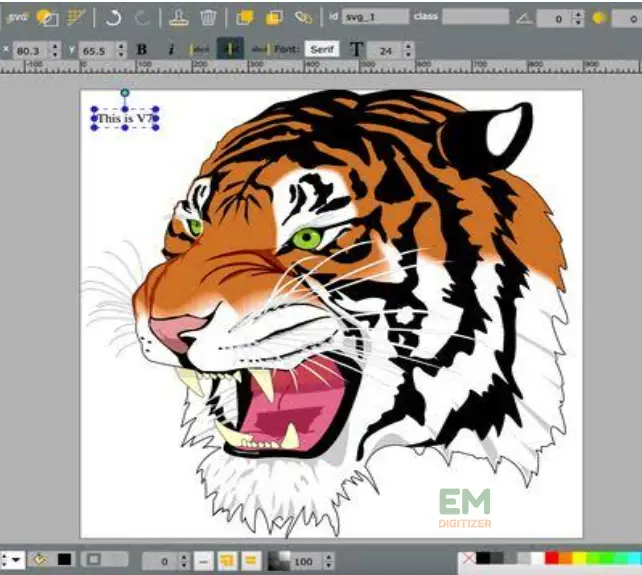Select the 'This is V7' text element

coord(125,119)
